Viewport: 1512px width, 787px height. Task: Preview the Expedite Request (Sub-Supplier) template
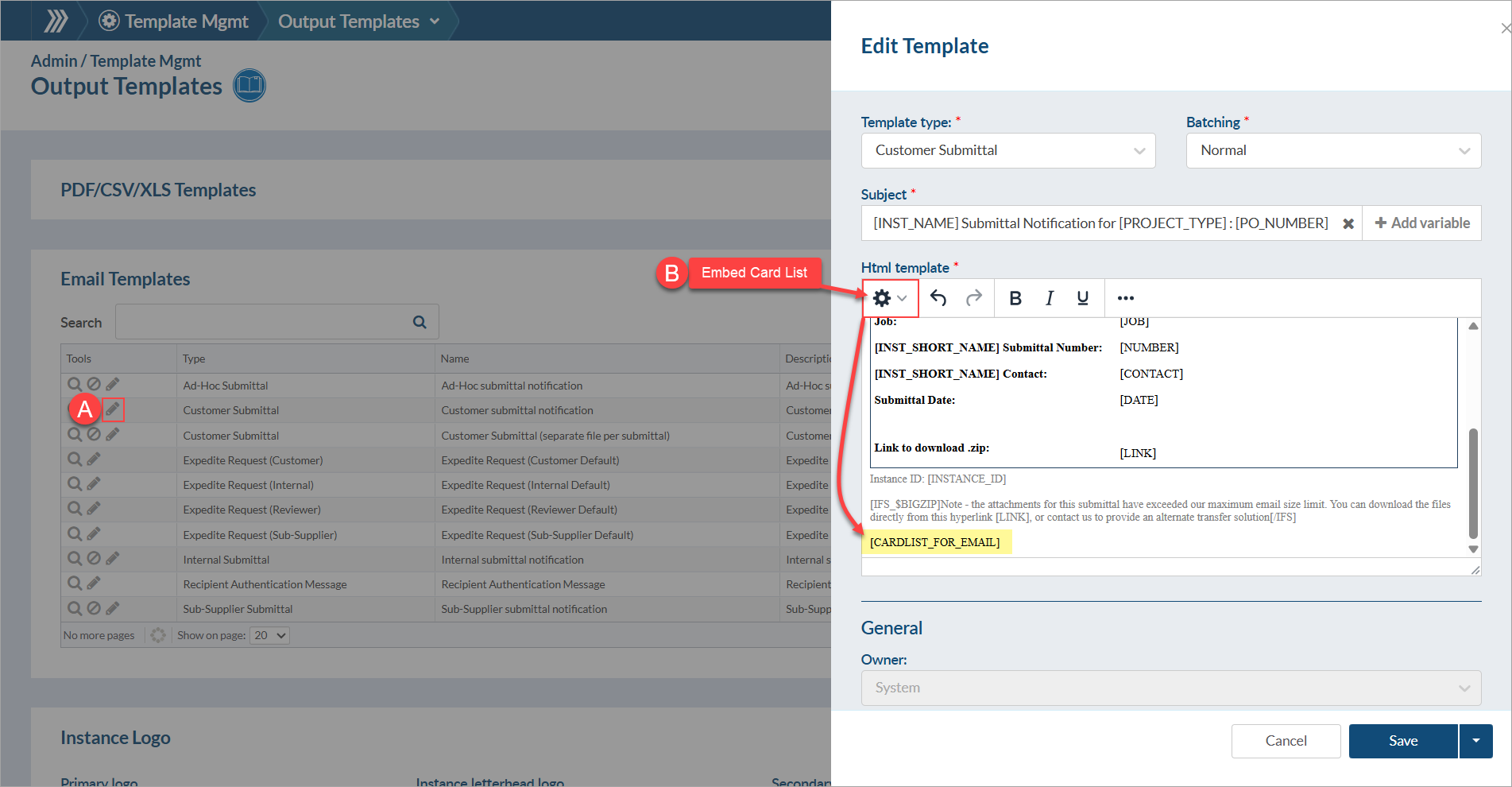pyautogui.click(x=75, y=534)
